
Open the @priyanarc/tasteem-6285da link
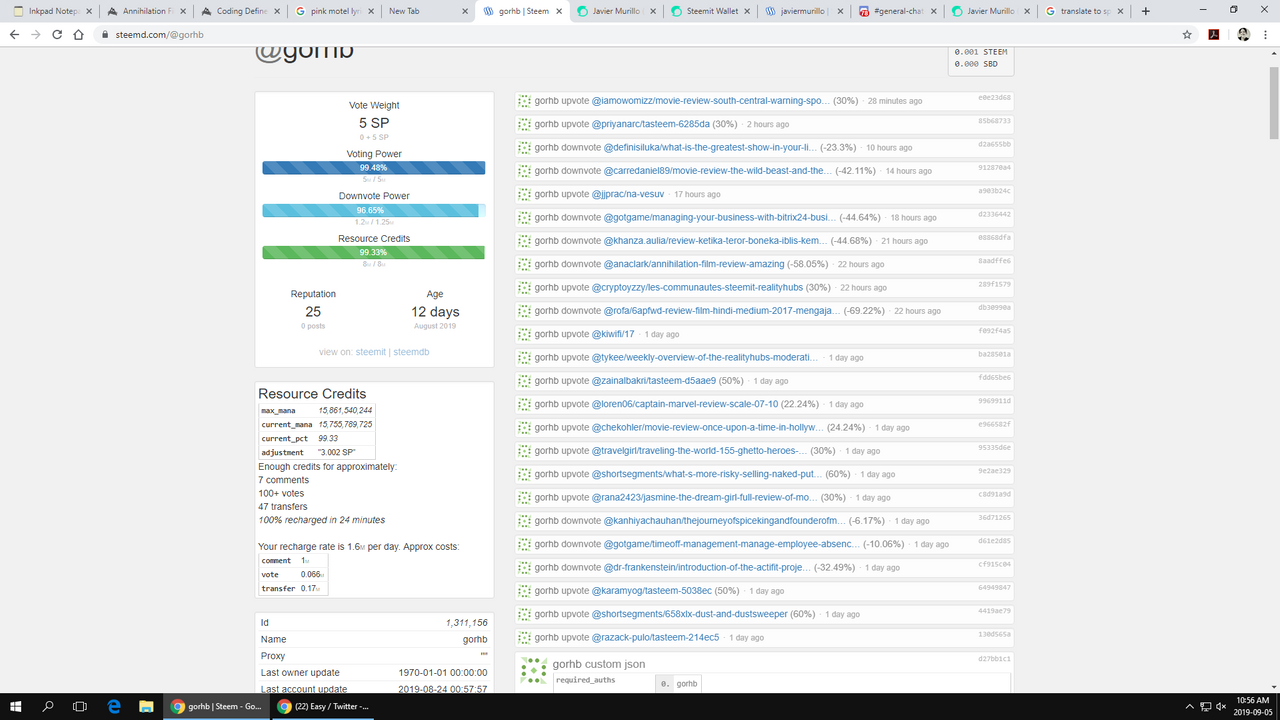point(651,124)
